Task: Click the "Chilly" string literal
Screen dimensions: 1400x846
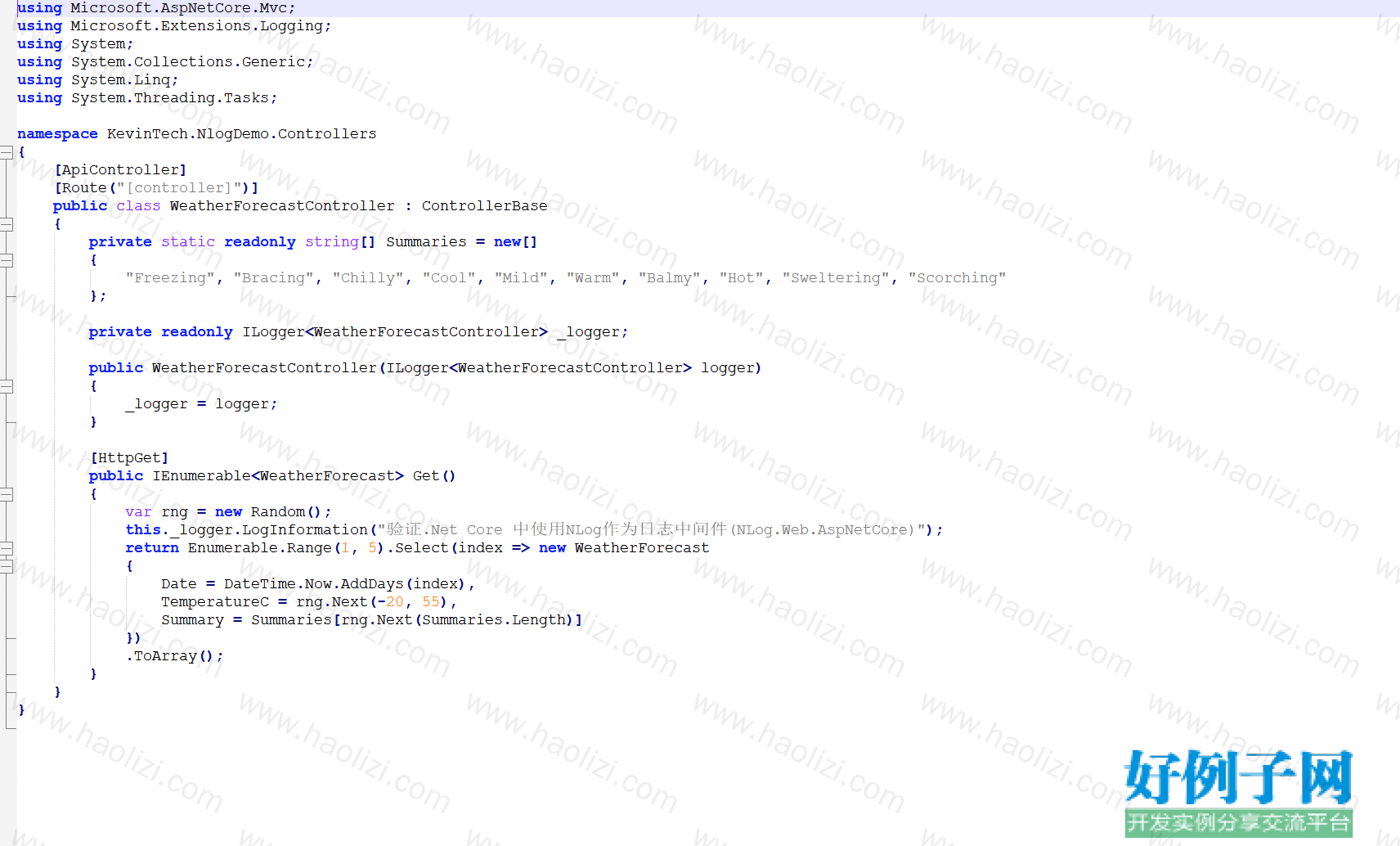Action: pos(368,278)
